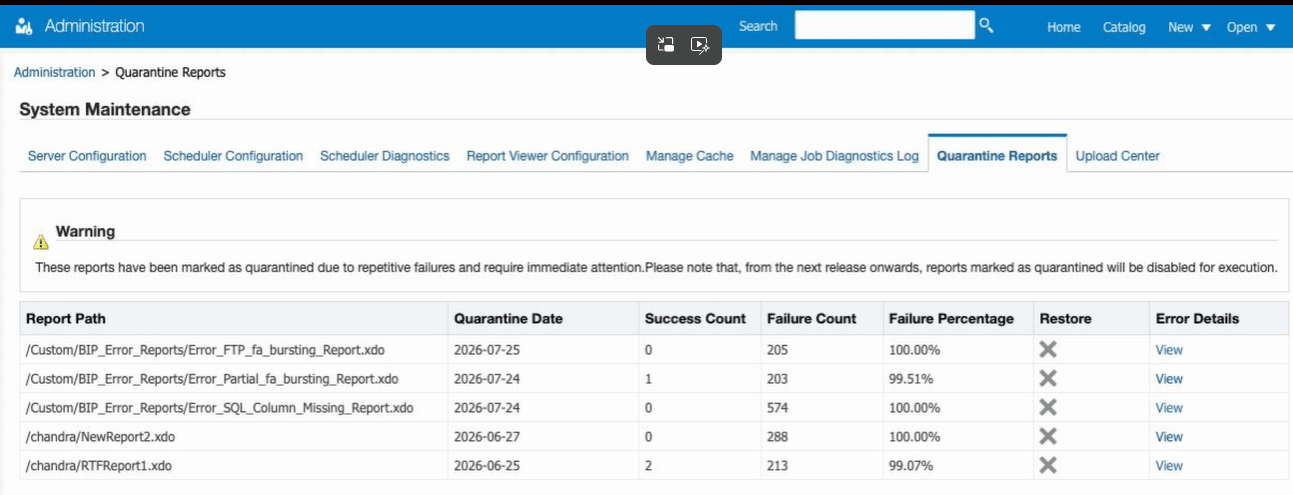Click the Administration breadcrumb link
The width and height of the screenshot is (1293, 495).
pyautogui.click(x=54, y=72)
